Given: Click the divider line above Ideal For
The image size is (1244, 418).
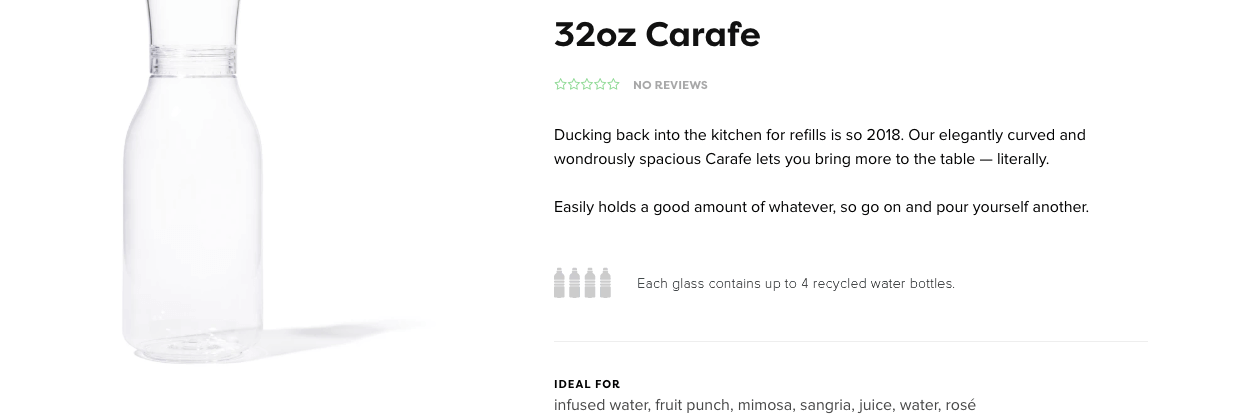Looking at the screenshot, I should pos(851,342).
